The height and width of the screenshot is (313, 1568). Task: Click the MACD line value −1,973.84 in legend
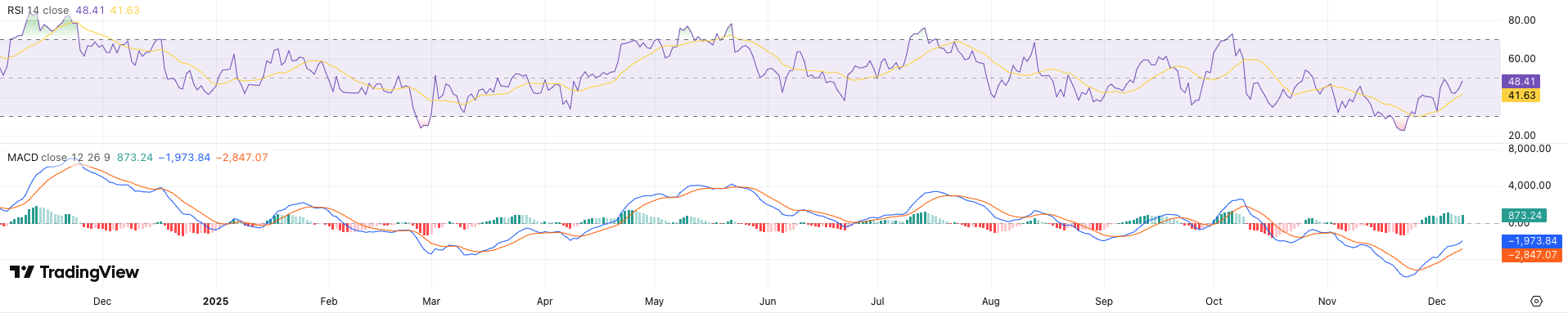(184, 158)
